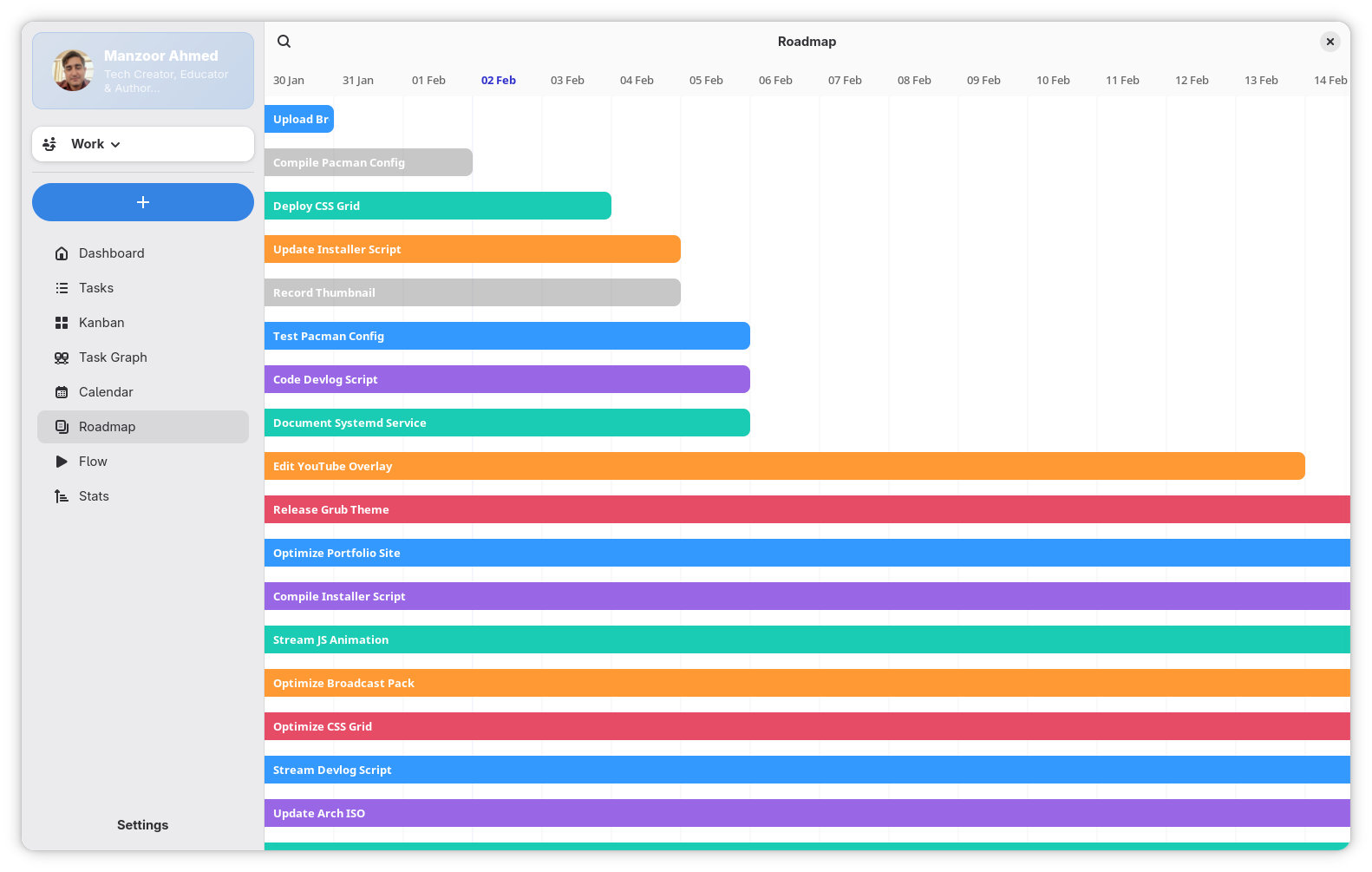Screen dimensions: 1372x872
Task: Select the Upload Br task bar
Action: [299, 119]
